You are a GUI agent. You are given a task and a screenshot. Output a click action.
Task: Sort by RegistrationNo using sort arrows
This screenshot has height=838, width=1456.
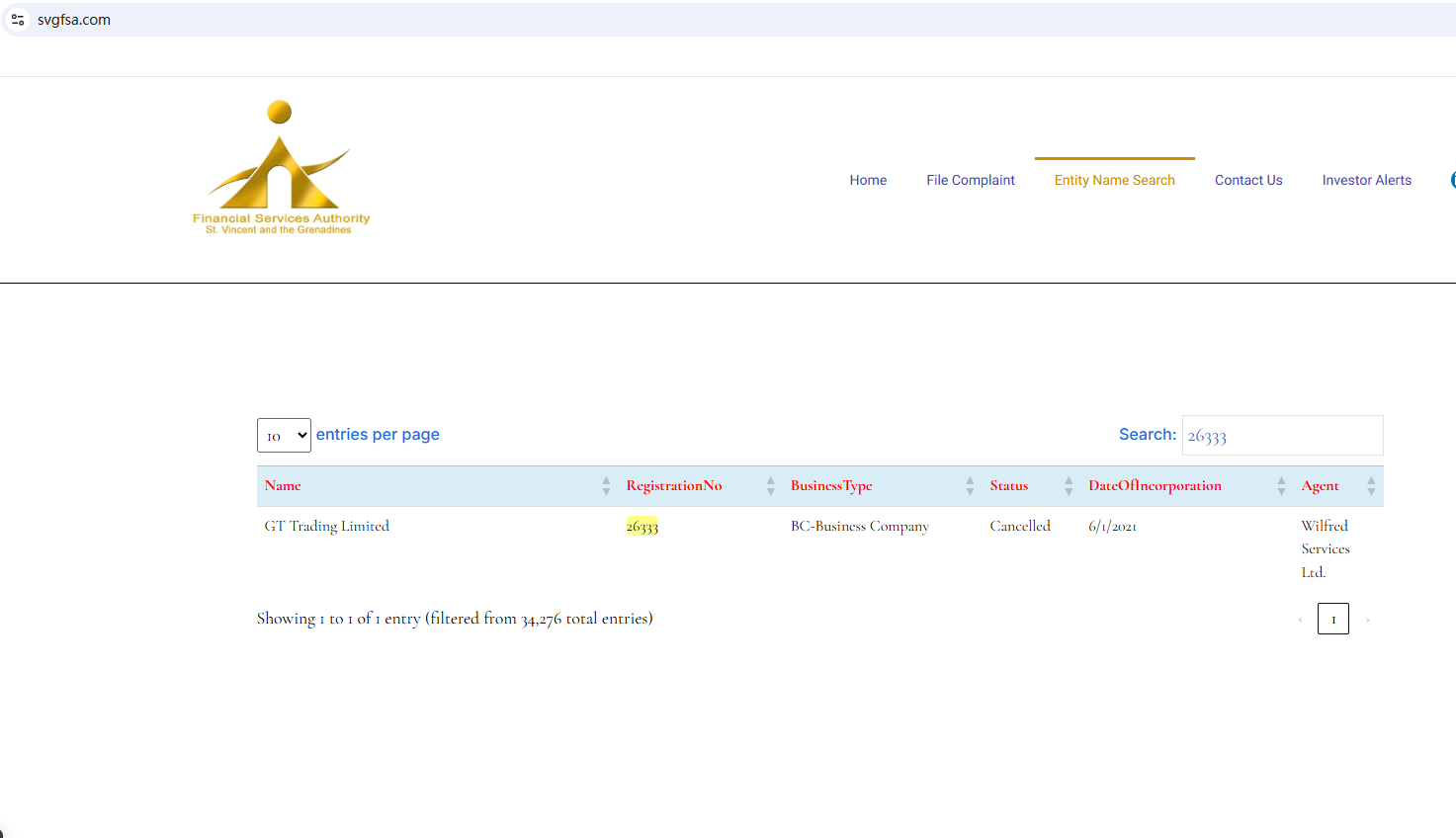[770, 486]
